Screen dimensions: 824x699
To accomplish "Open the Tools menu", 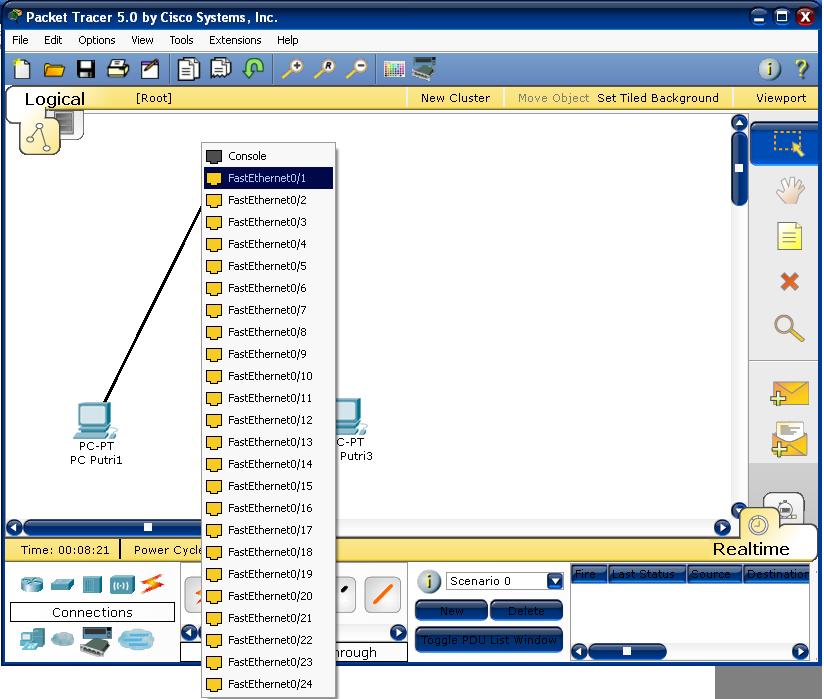I will coord(181,40).
